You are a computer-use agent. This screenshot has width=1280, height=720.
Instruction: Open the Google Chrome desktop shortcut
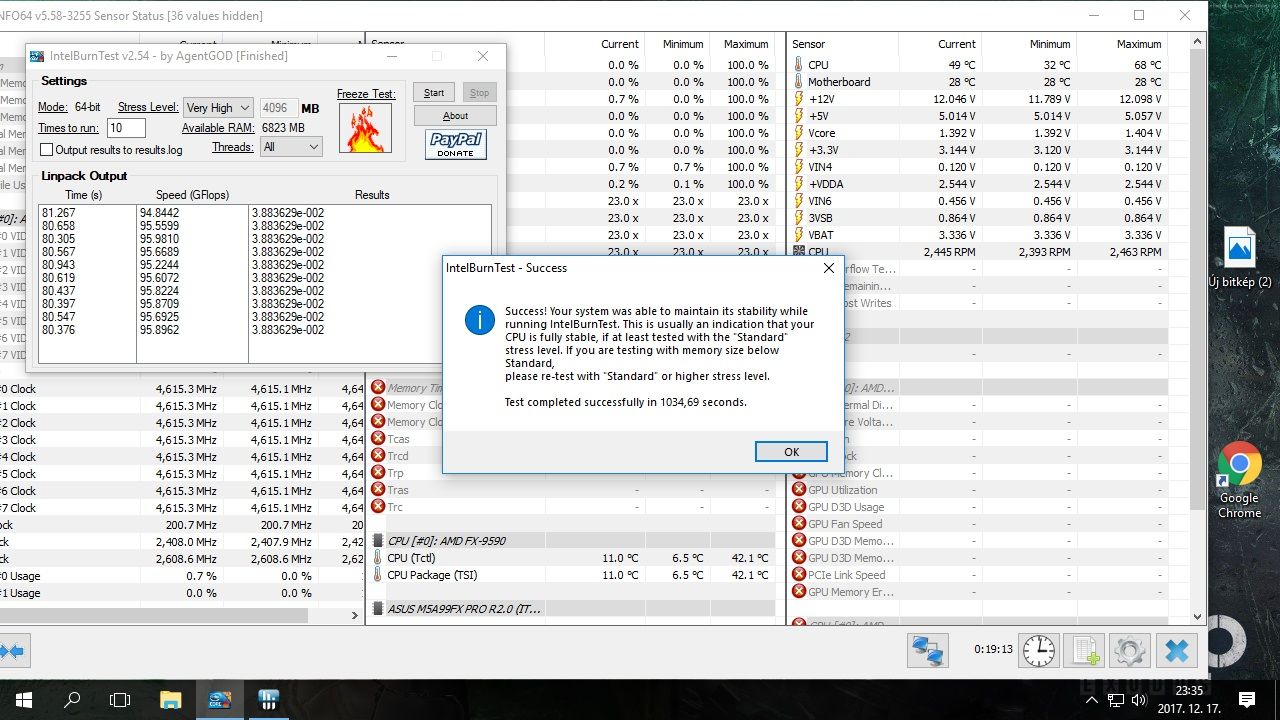(x=1239, y=481)
